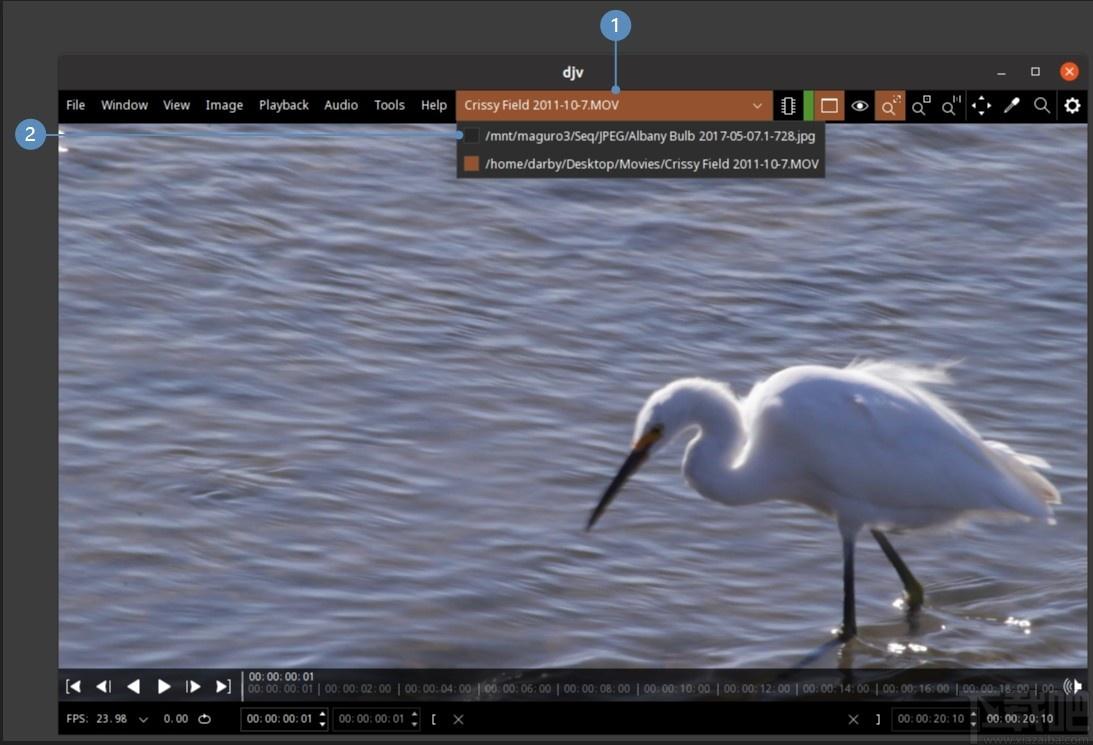Uncheck the Crissy Field entry orange checkbox
Image resolution: width=1093 pixels, height=745 pixels.
(x=472, y=164)
